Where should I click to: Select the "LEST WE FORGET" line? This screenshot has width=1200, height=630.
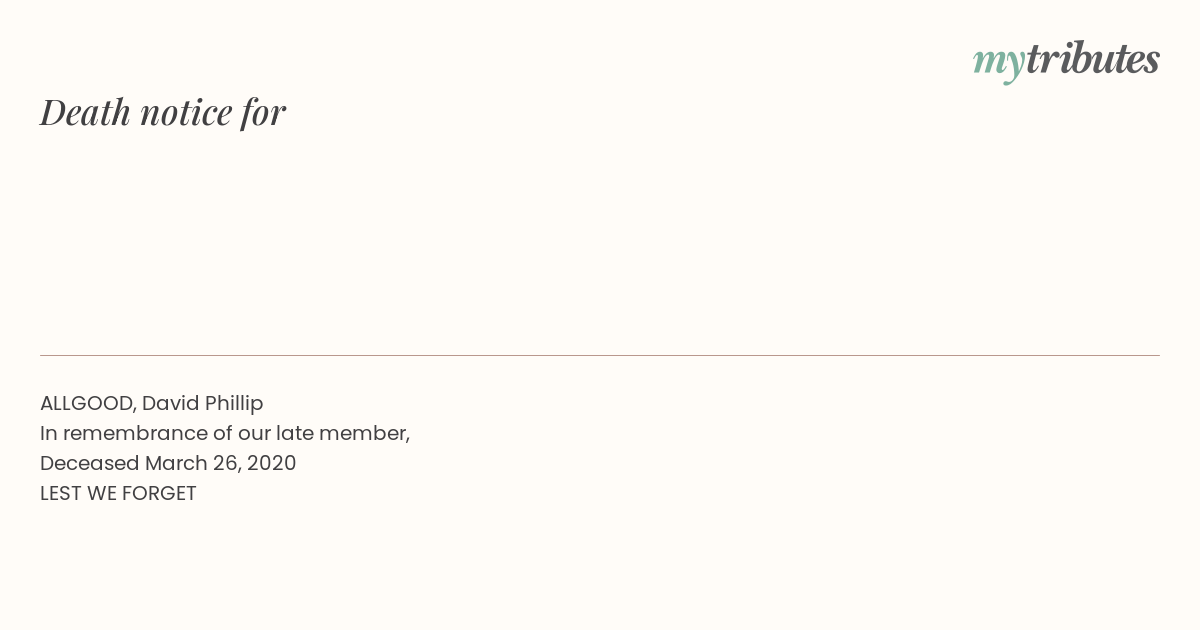tap(118, 493)
